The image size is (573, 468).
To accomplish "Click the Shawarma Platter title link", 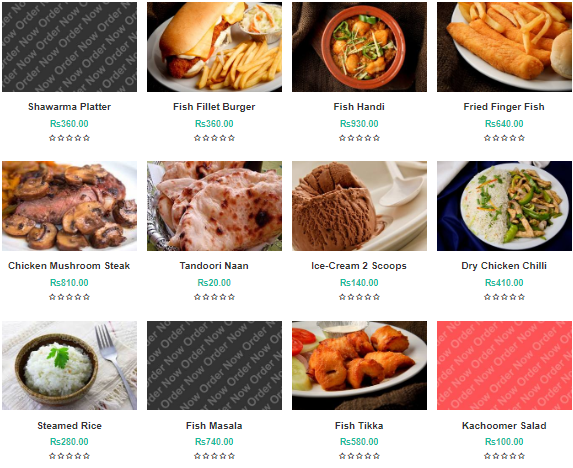I will [x=69, y=107].
